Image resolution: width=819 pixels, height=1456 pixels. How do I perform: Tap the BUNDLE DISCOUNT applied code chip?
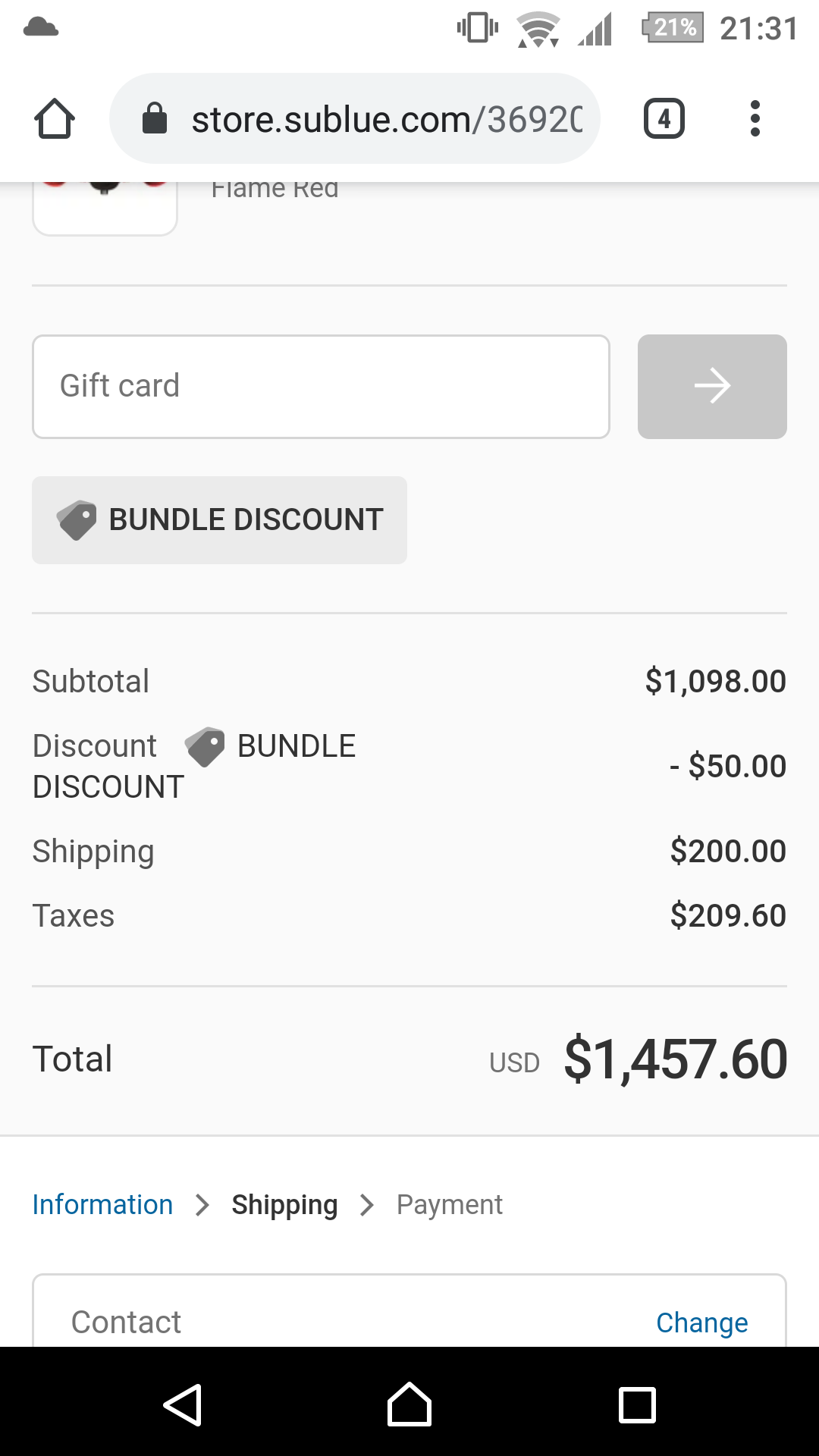click(x=219, y=520)
